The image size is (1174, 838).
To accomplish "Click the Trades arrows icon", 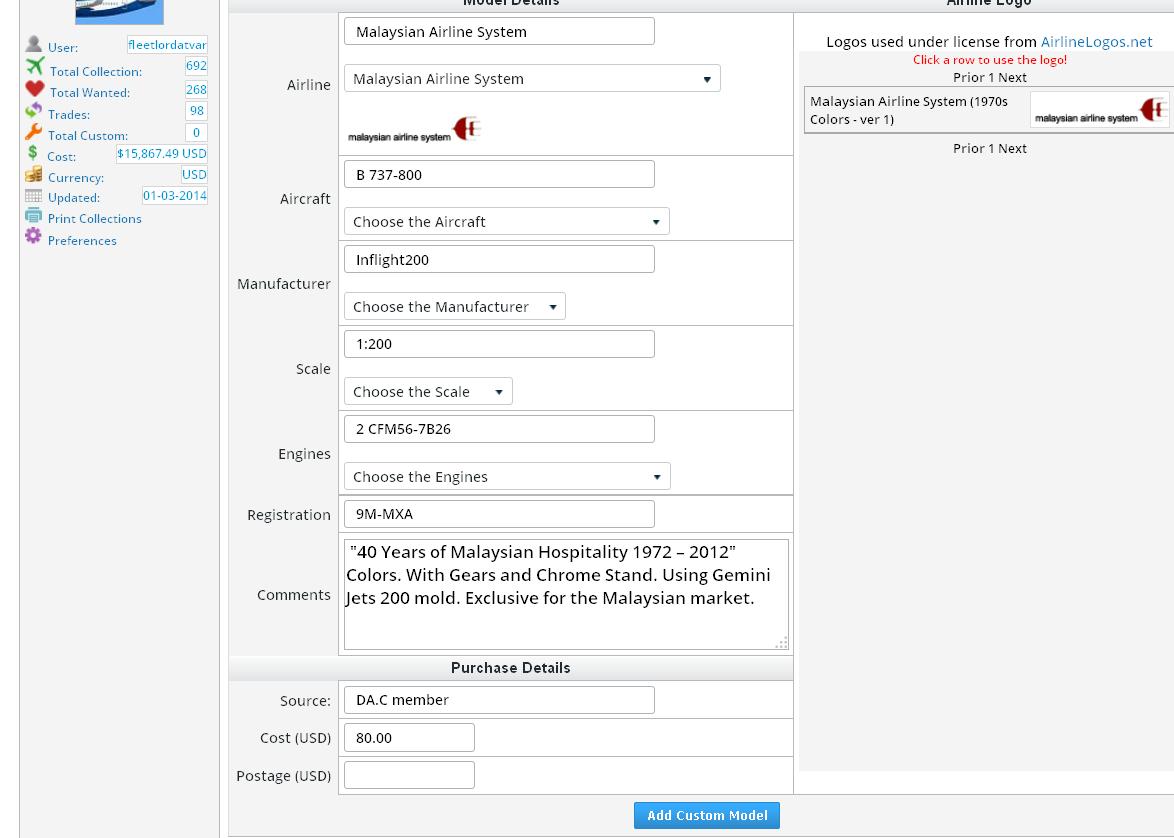I will pyautogui.click(x=33, y=110).
